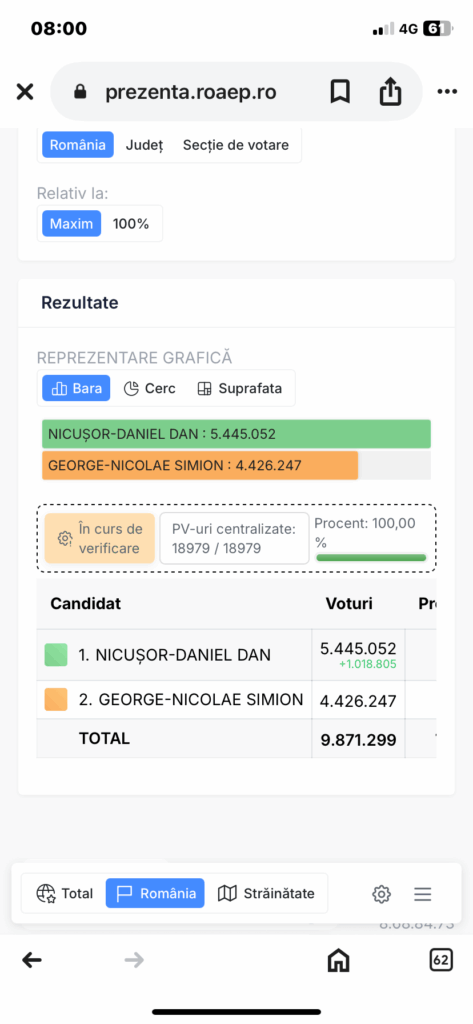Switch chart to Suprafata view

(240, 389)
